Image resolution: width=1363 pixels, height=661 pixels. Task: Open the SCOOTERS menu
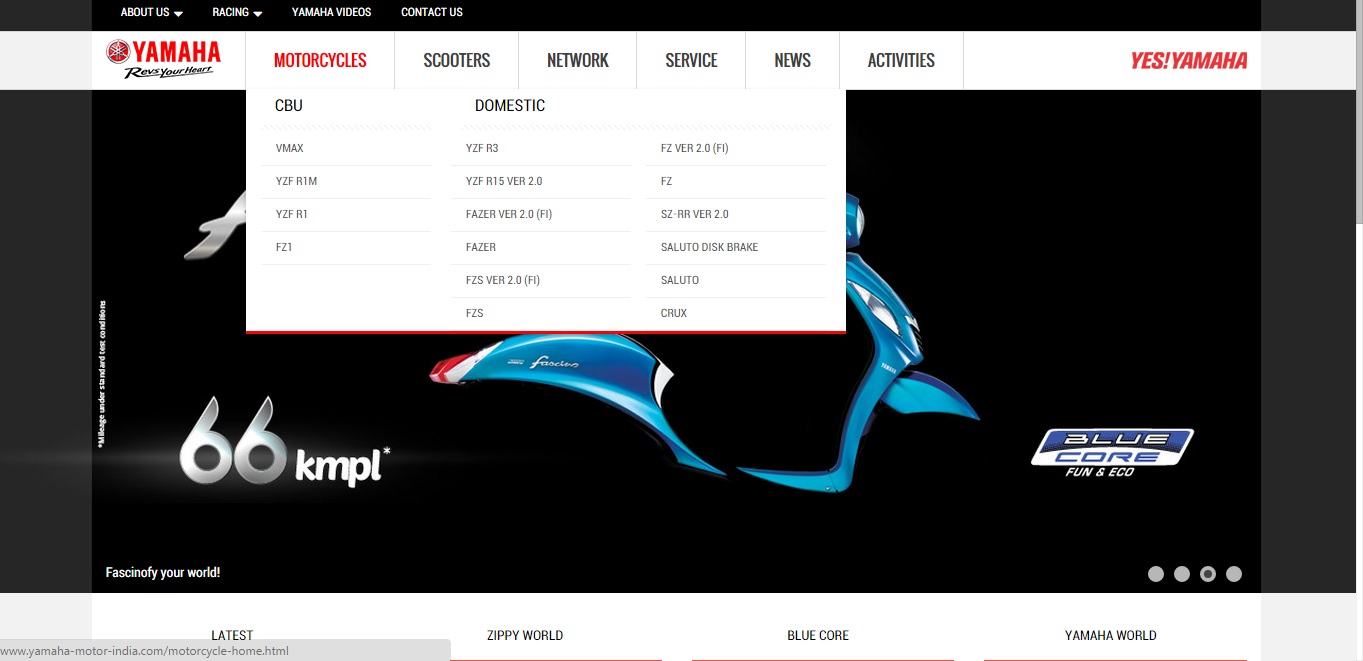(x=457, y=60)
